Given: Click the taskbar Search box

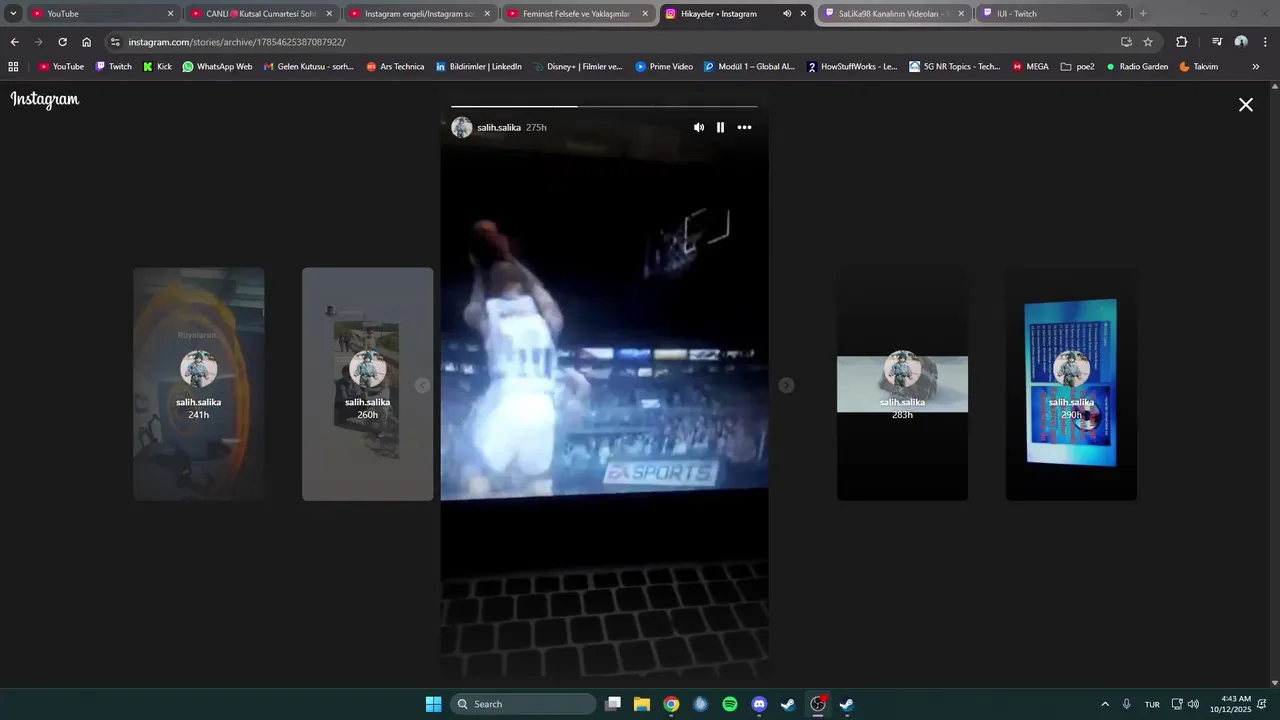Looking at the screenshot, I should click(523, 704).
